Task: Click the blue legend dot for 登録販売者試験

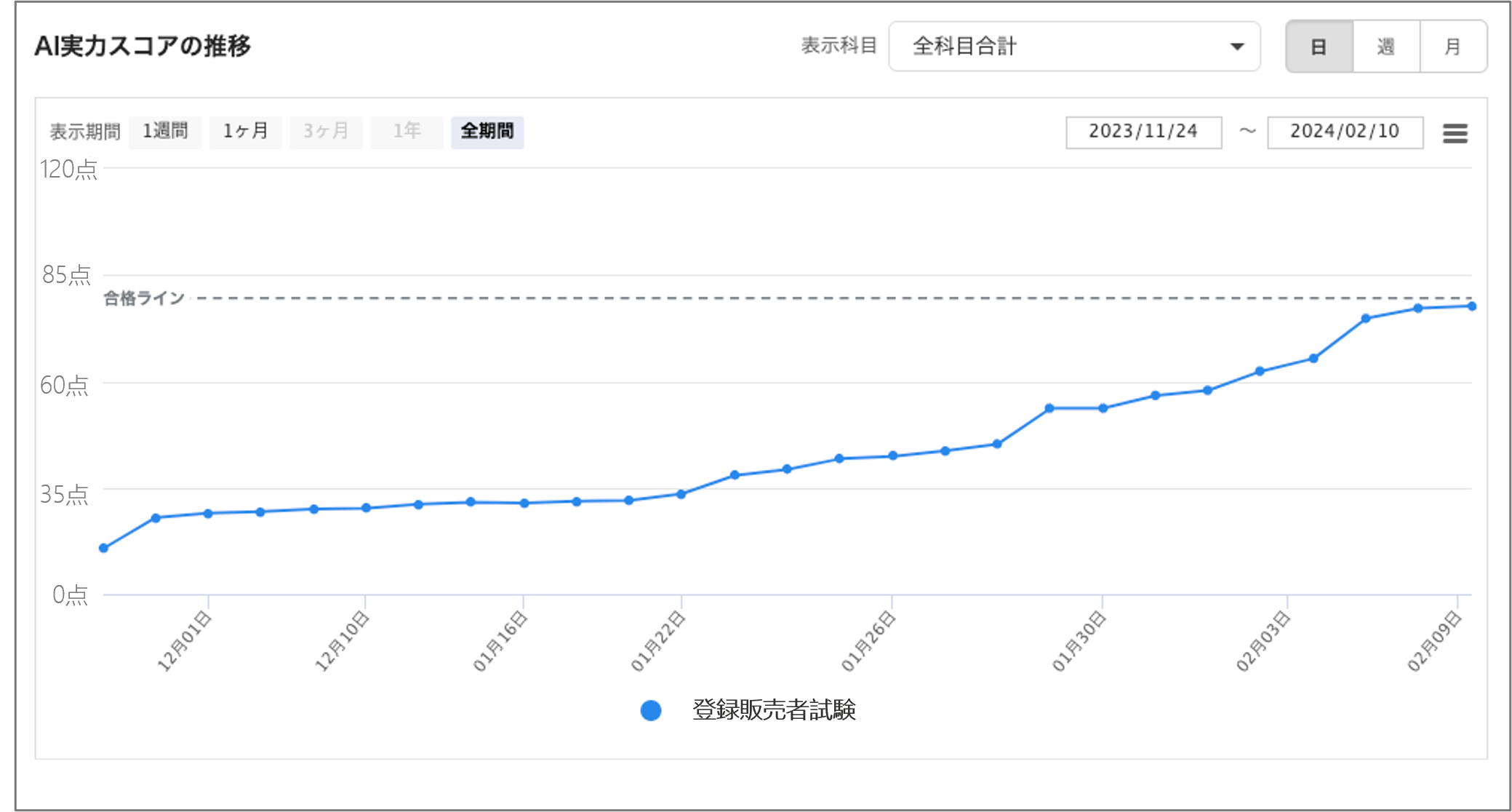Action: pyautogui.click(x=651, y=710)
